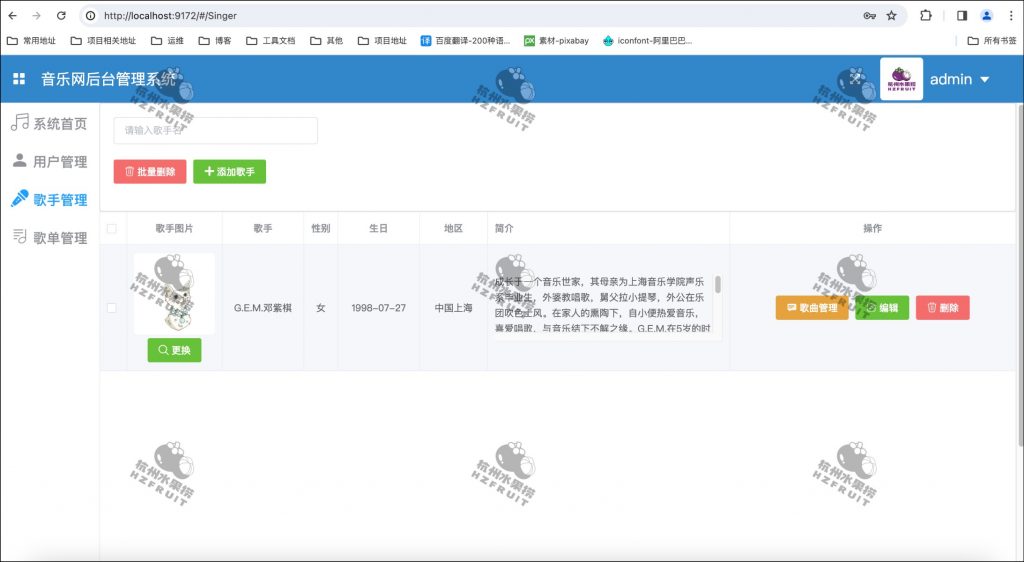Open the 素材-pixabay bookmark
This screenshot has height=562, width=1024.
[x=556, y=40]
